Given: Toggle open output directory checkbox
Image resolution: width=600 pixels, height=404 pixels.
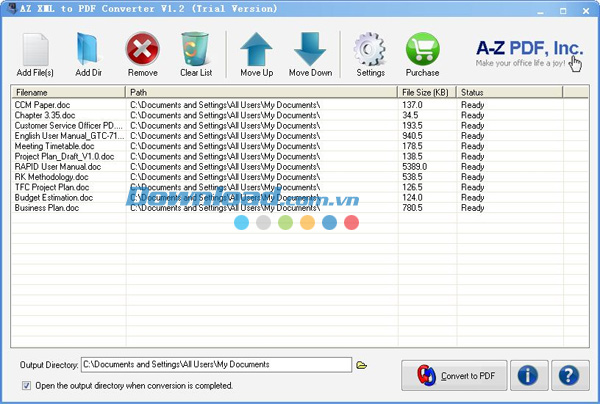Looking at the screenshot, I should (x=26, y=385).
